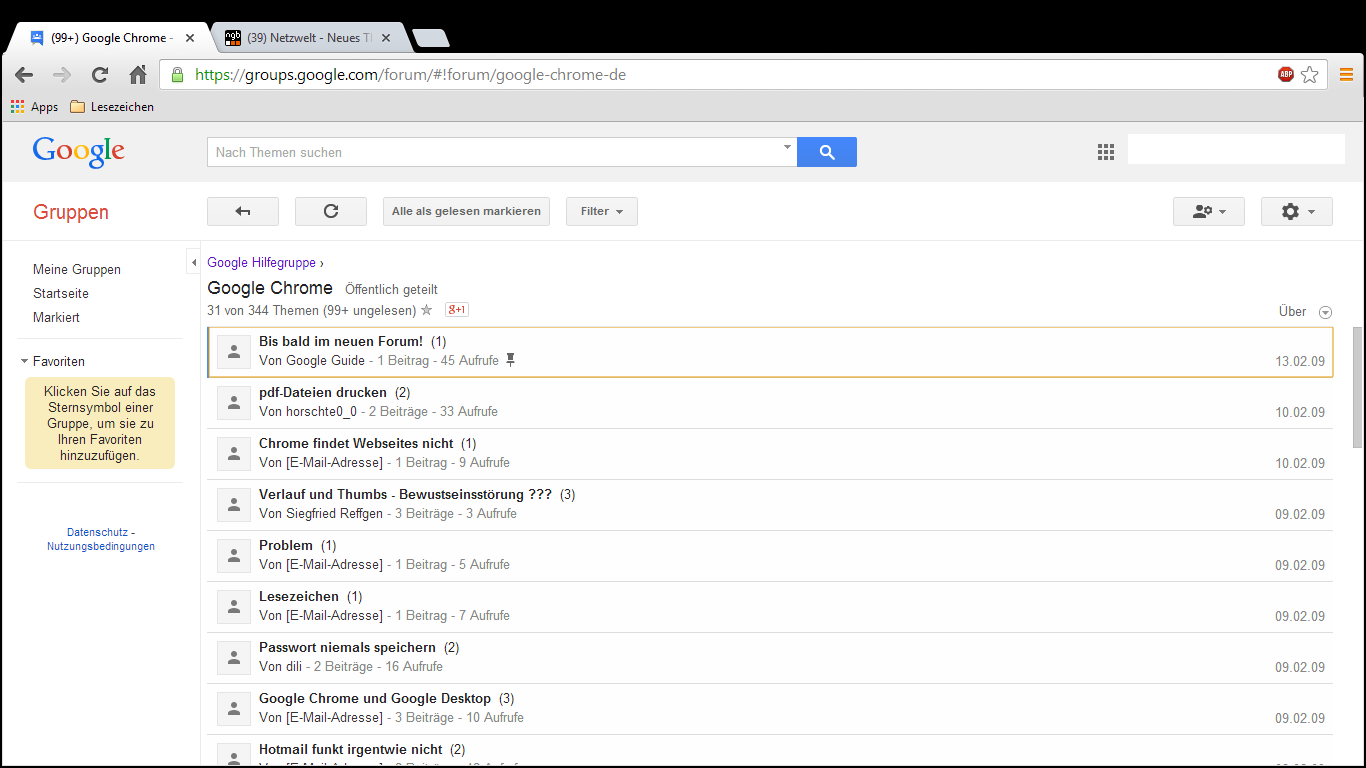Viewport: 1366px width, 768px height.
Task: Click the blue search magnifier button
Action: coord(826,152)
